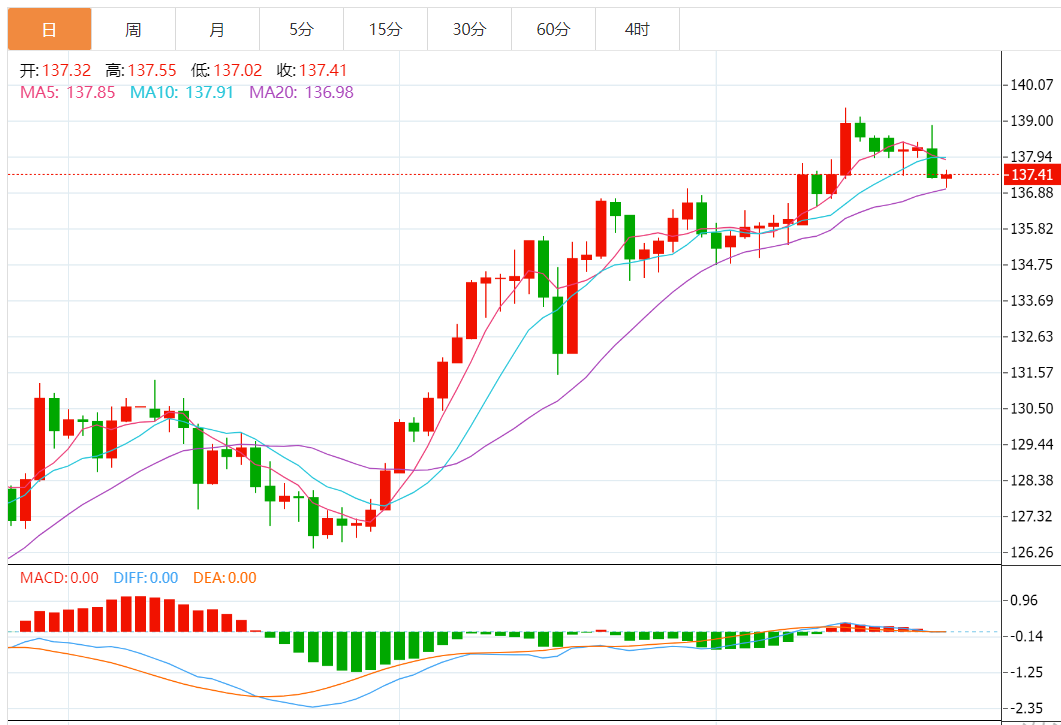Click the 高: 137.55 high price value
1061x725 pixels.
coord(141,70)
